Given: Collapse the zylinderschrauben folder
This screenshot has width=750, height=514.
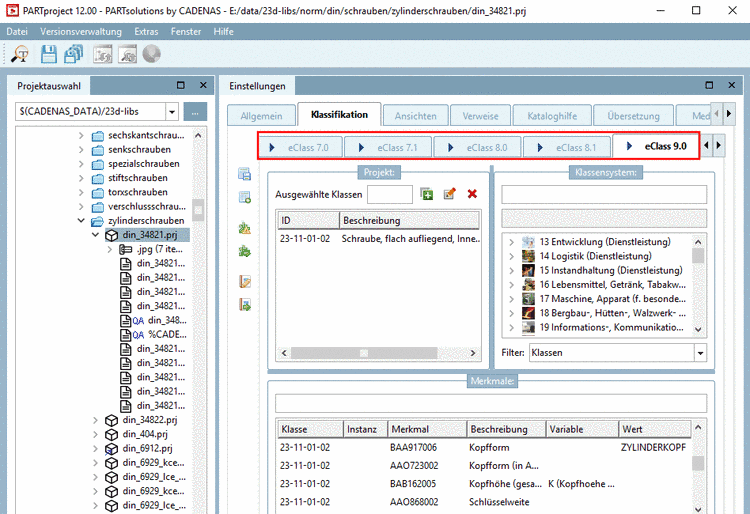Looking at the screenshot, I should click(x=81, y=221).
